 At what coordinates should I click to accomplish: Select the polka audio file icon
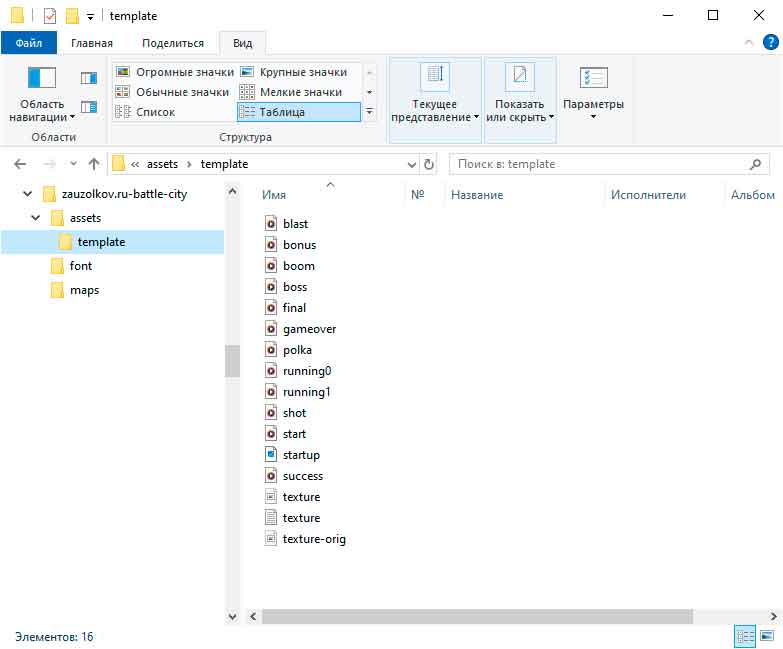pos(271,349)
